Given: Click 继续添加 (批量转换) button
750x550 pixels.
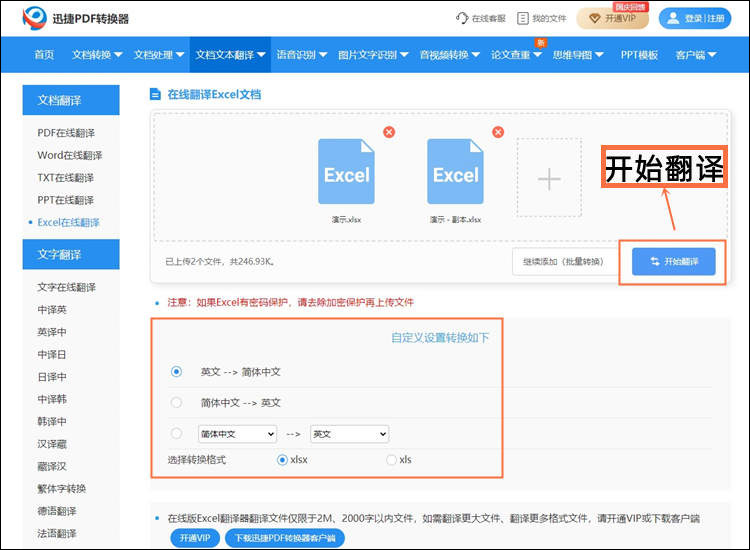Looking at the screenshot, I should click(563, 262).
